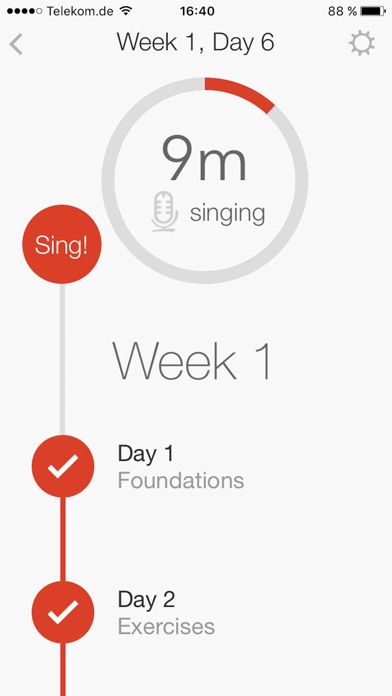Tap the Wi-Fi status icon
Viewport: 392px width, 696px height.
127,11
